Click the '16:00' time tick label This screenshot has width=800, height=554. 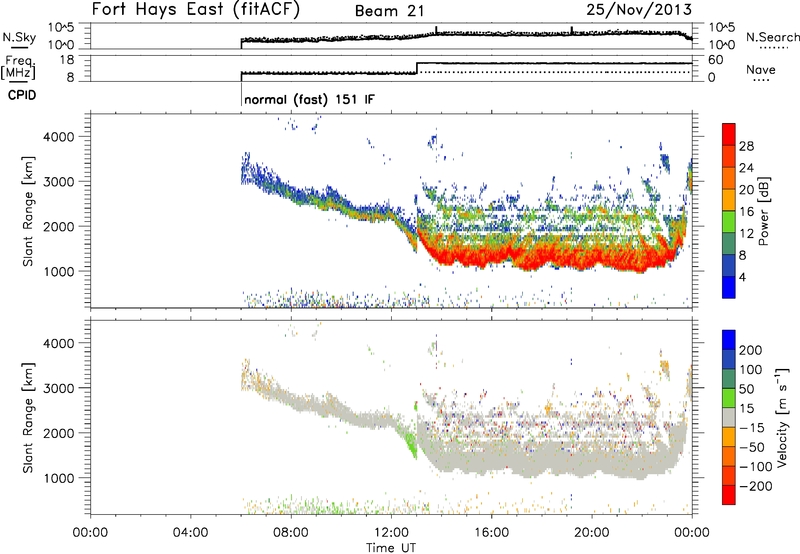pyautogui.click(x=491, y=533)
